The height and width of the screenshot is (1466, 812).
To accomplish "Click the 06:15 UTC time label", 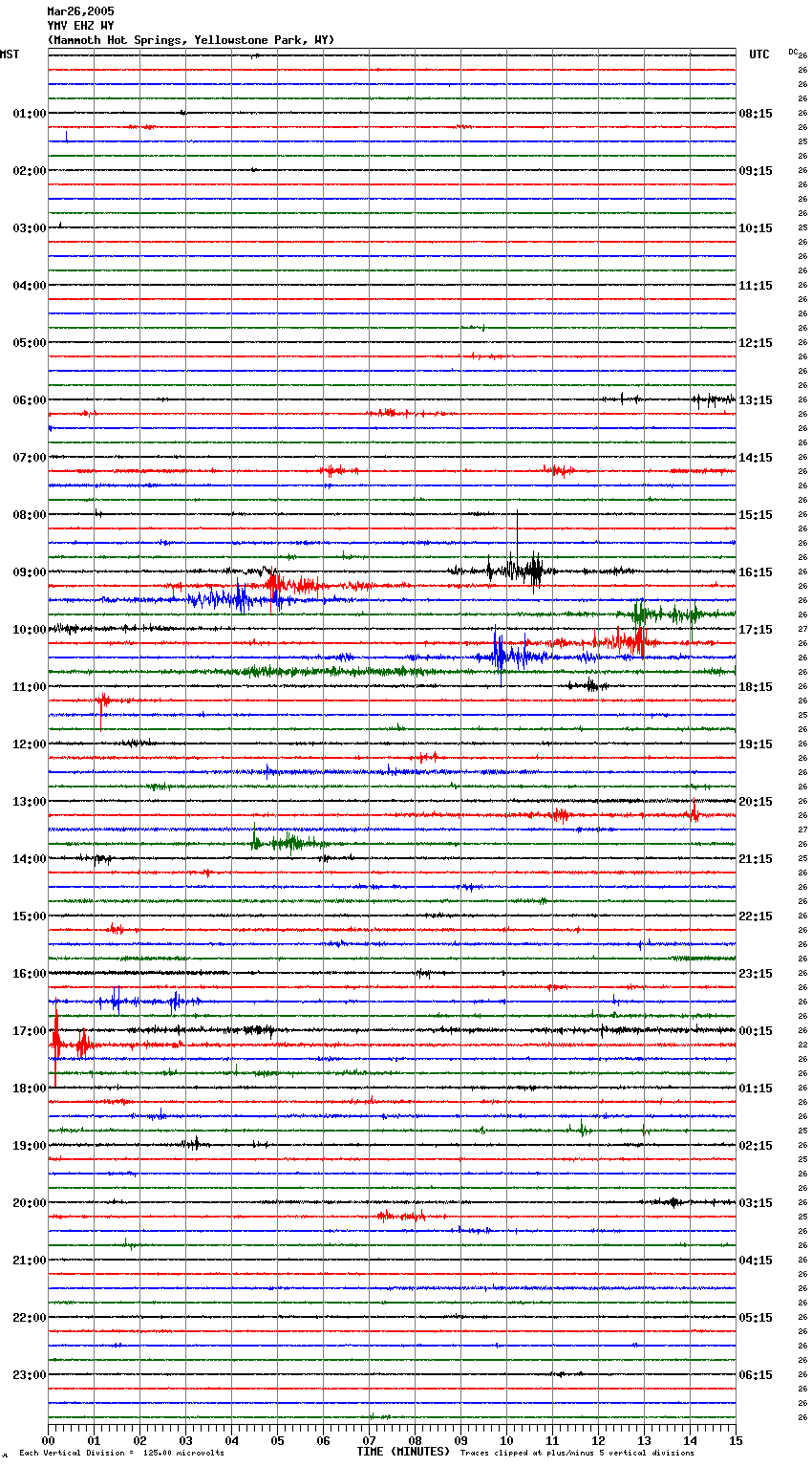I will pos(756,1375).
